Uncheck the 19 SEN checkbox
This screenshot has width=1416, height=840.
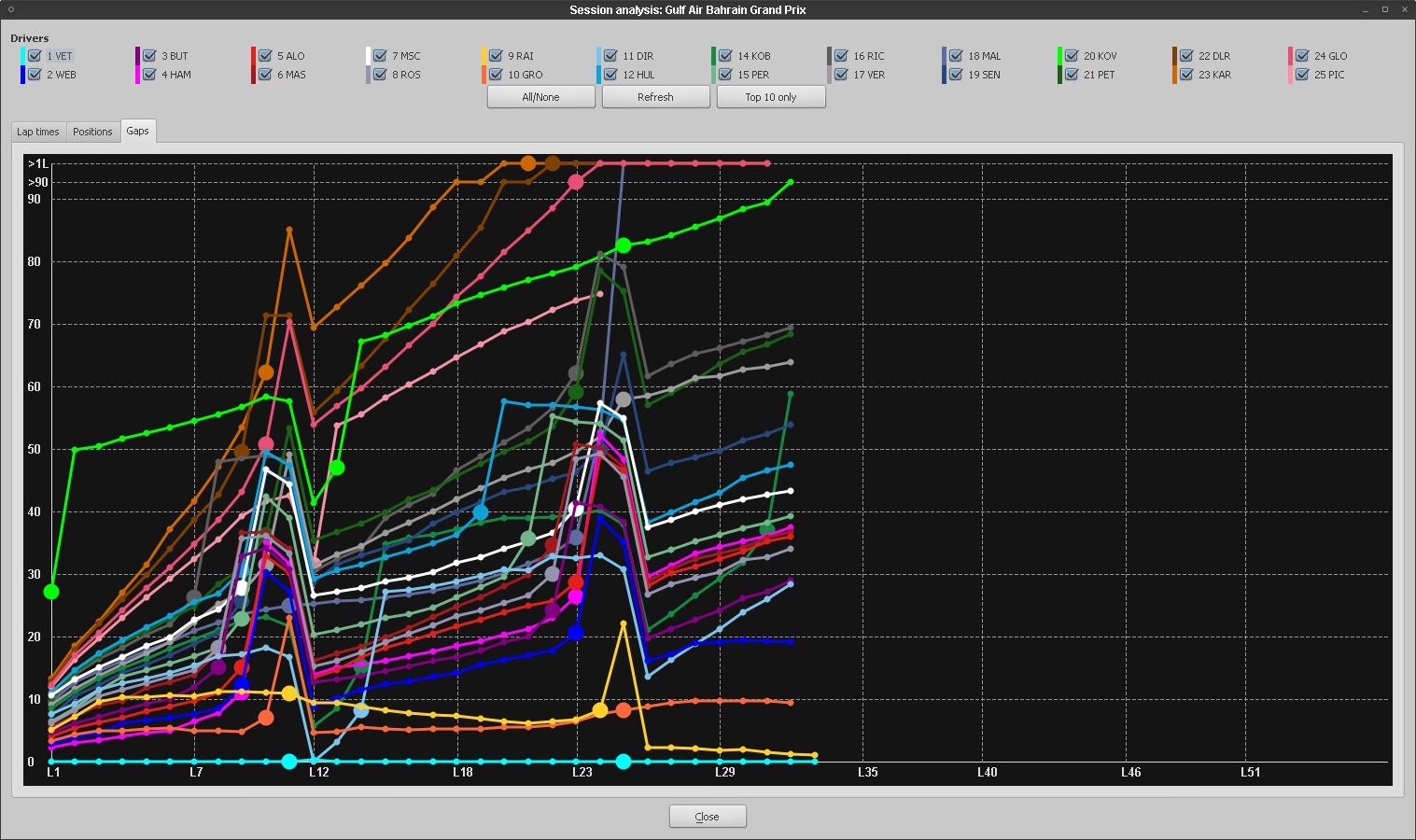(x=957, y=75)
